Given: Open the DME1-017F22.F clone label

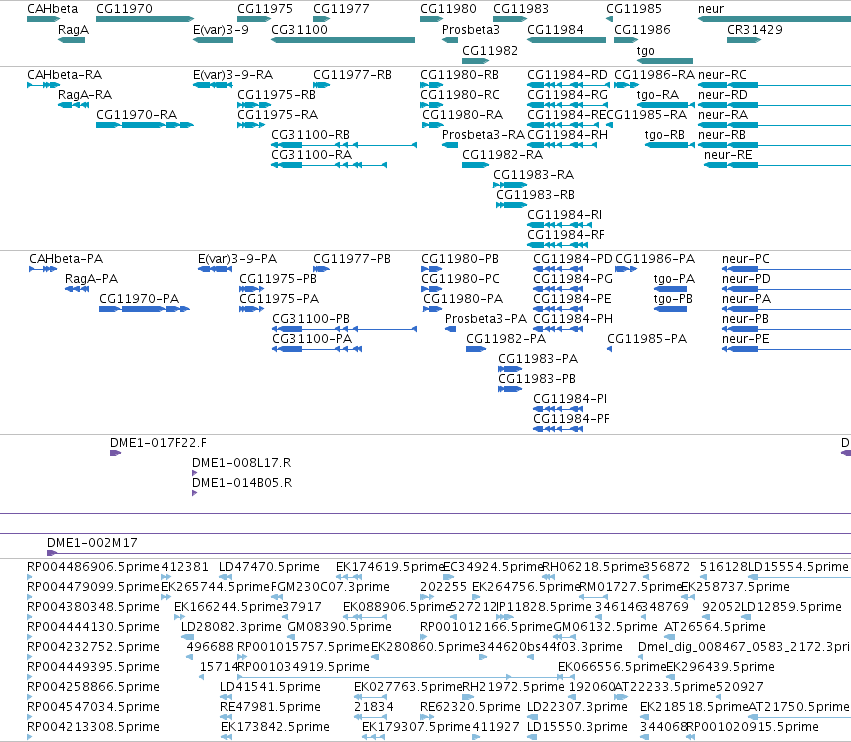Looking at the screenshot, I should (x=158, y=442).
